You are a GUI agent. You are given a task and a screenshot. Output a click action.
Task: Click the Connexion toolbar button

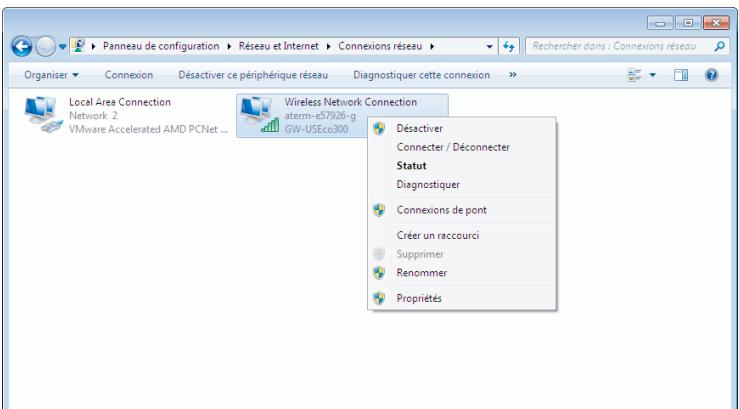coord(129,75)
